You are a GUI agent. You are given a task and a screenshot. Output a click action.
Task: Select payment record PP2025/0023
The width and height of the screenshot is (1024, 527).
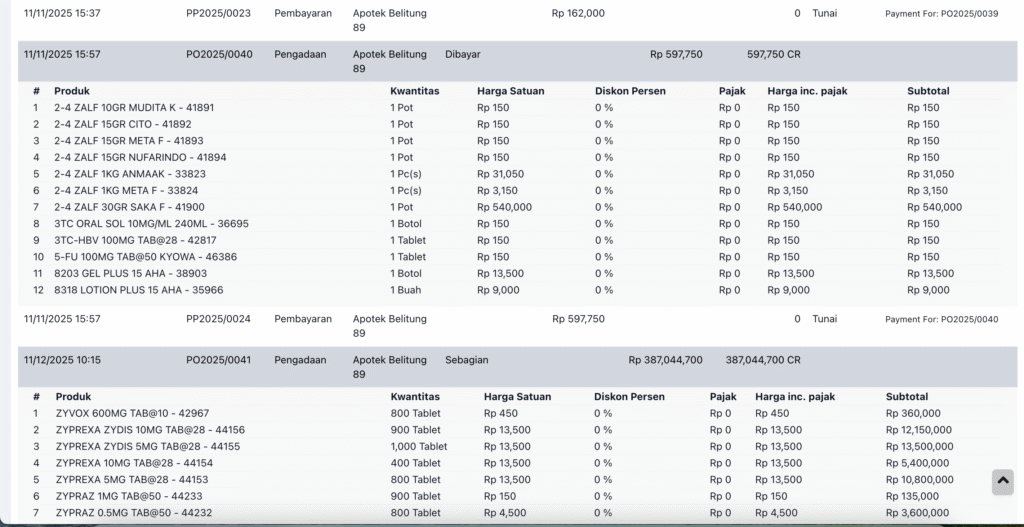(218, 14)
